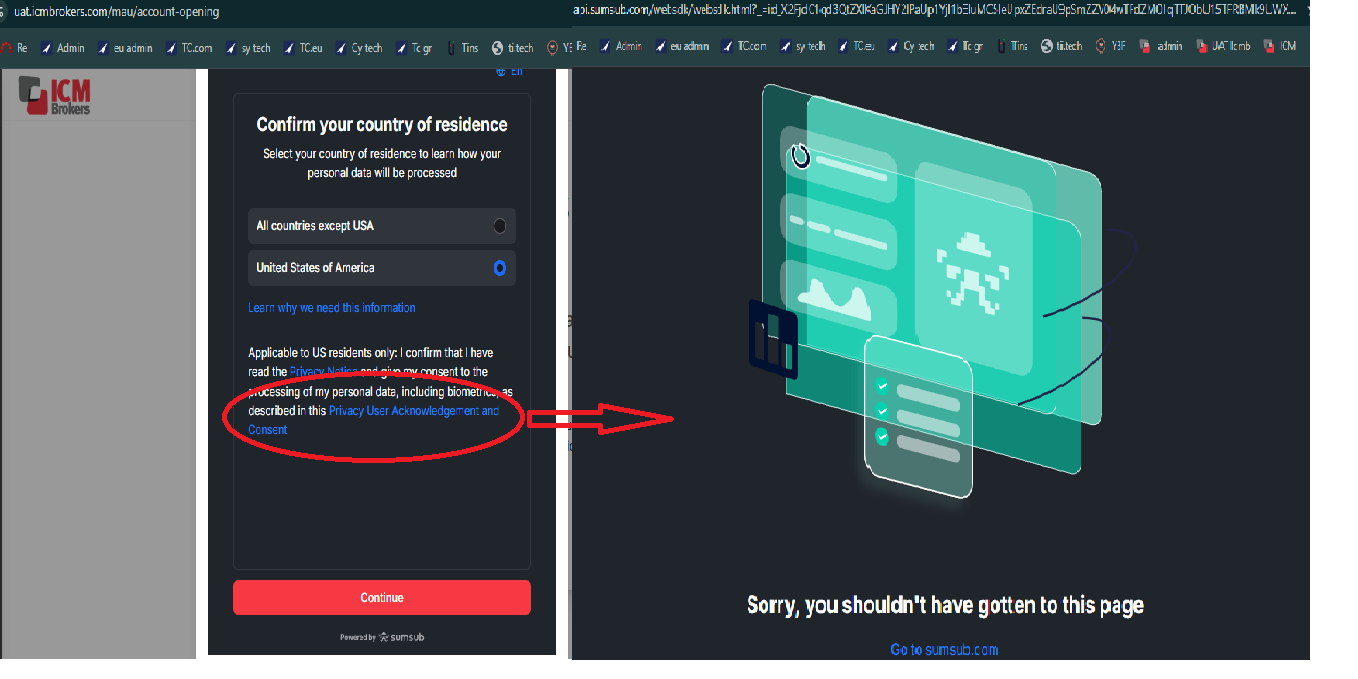This screenshot has width=1358, height=679.
Task: Open the Y3F bookmark in right window
Action: click(1111, 46)
